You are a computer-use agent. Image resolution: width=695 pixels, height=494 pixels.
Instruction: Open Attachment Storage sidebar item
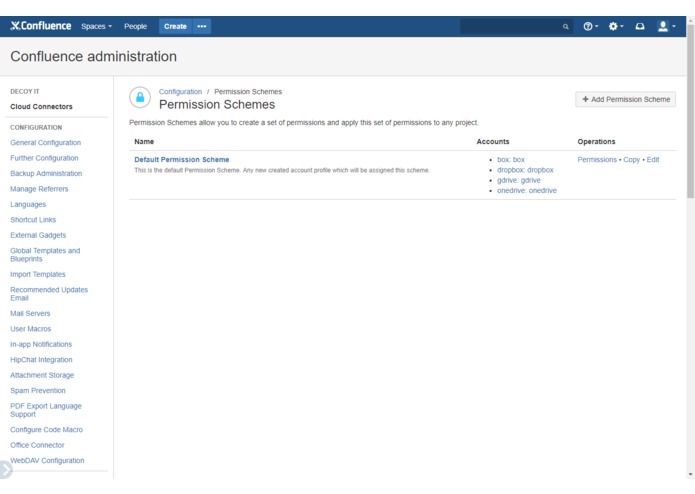pos(42,375)
